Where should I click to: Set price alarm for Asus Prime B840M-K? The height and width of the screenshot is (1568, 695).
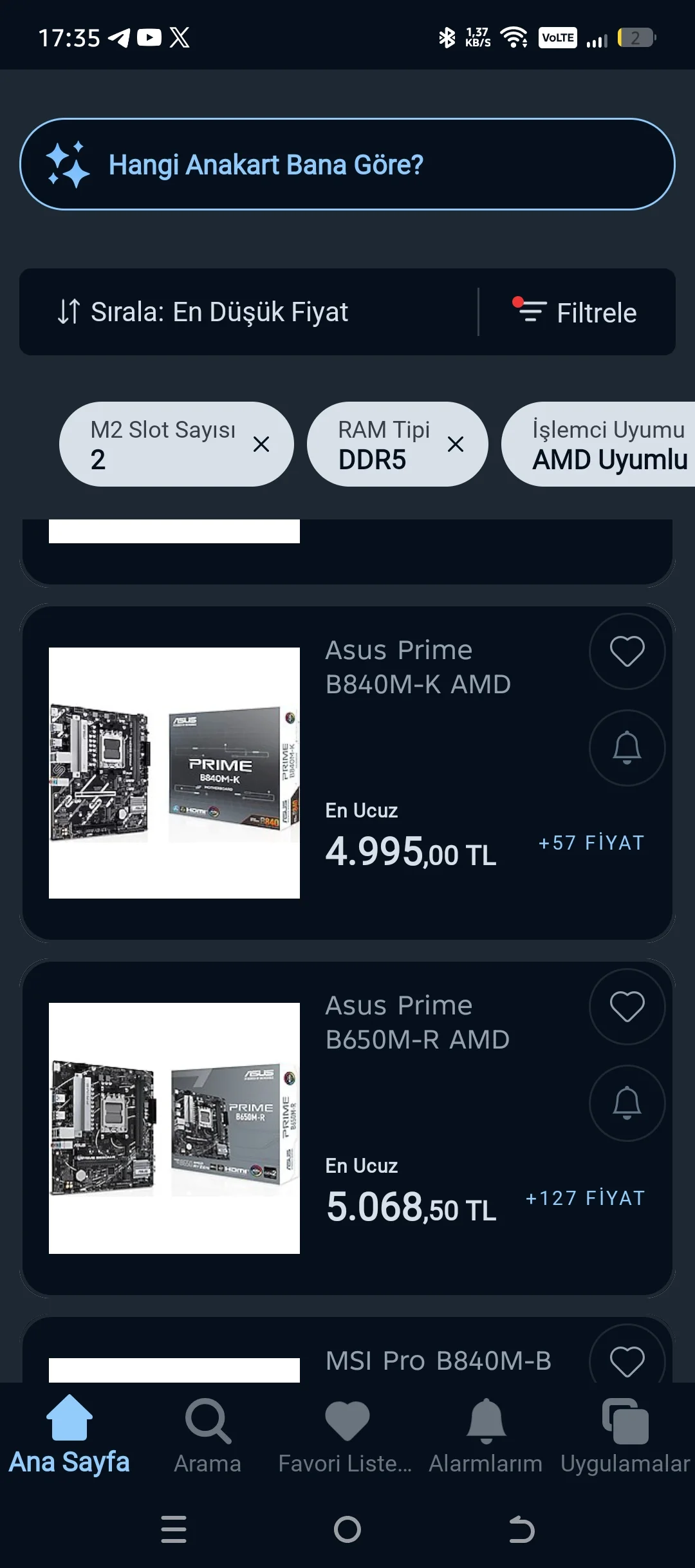click(x=627, y=748)
